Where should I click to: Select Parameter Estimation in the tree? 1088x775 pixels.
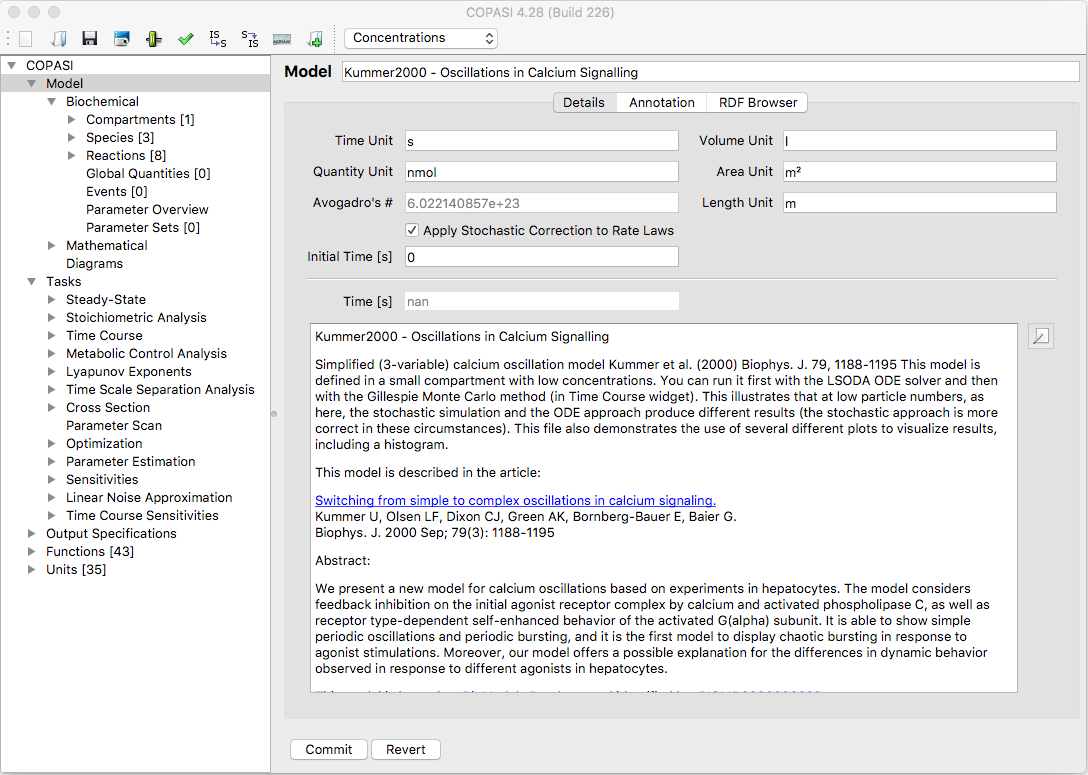(130, 462)
